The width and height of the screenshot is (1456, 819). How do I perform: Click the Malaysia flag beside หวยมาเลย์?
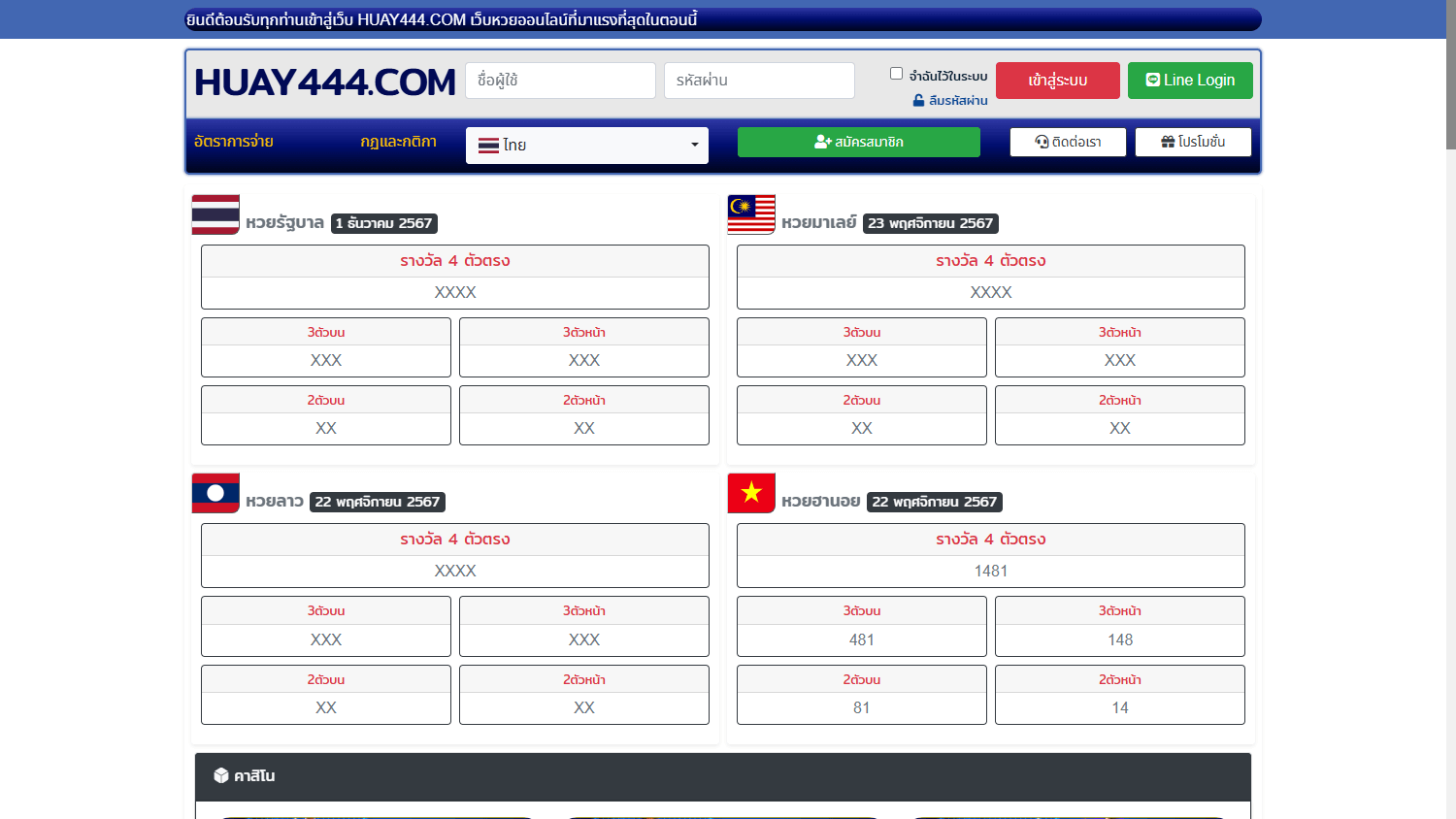[751, 214]
